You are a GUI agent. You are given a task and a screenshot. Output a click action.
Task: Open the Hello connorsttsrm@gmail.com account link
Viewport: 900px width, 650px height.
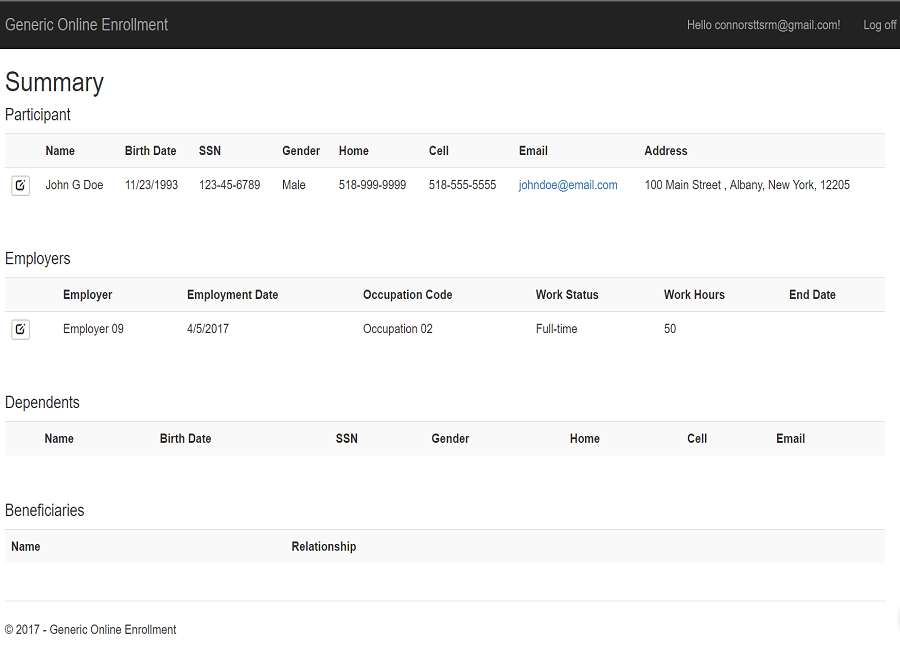point(763,25)
